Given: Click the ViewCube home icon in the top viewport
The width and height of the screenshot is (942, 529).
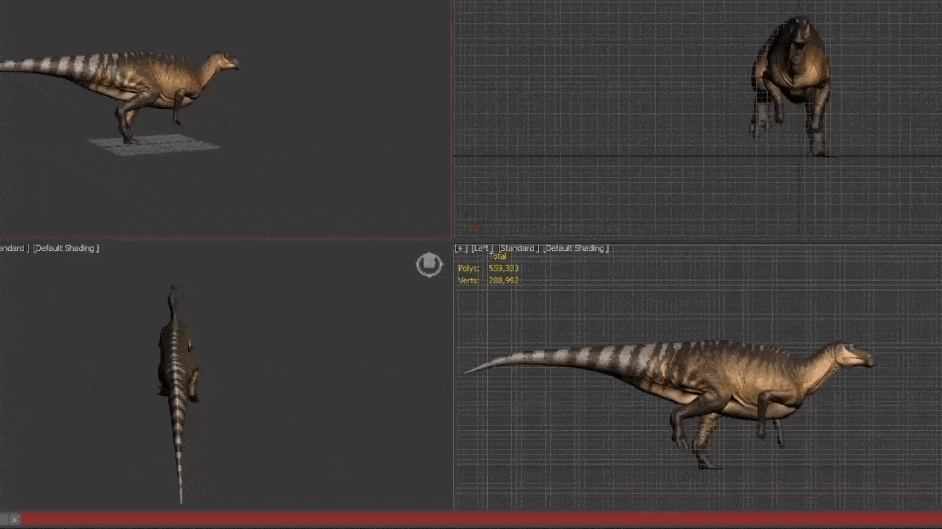Looking at the screenshot, I should coord(429,265).
